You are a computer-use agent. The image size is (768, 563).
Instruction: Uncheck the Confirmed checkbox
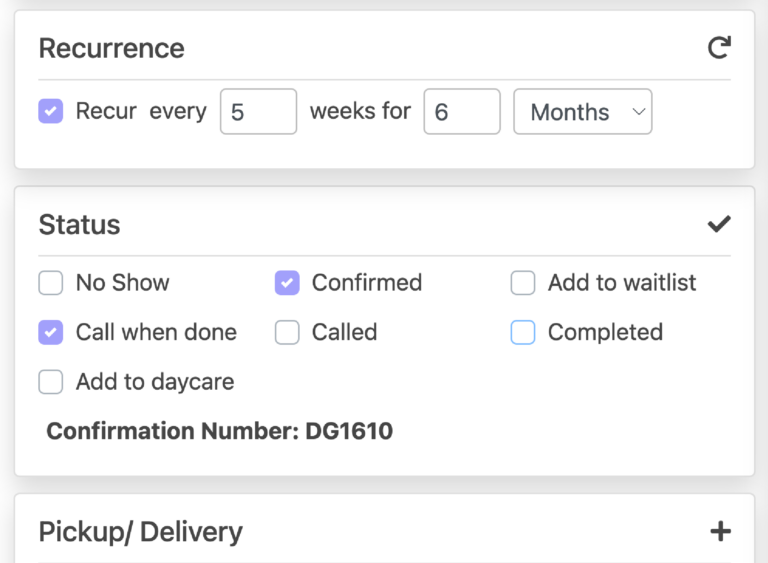pos(287,283)
